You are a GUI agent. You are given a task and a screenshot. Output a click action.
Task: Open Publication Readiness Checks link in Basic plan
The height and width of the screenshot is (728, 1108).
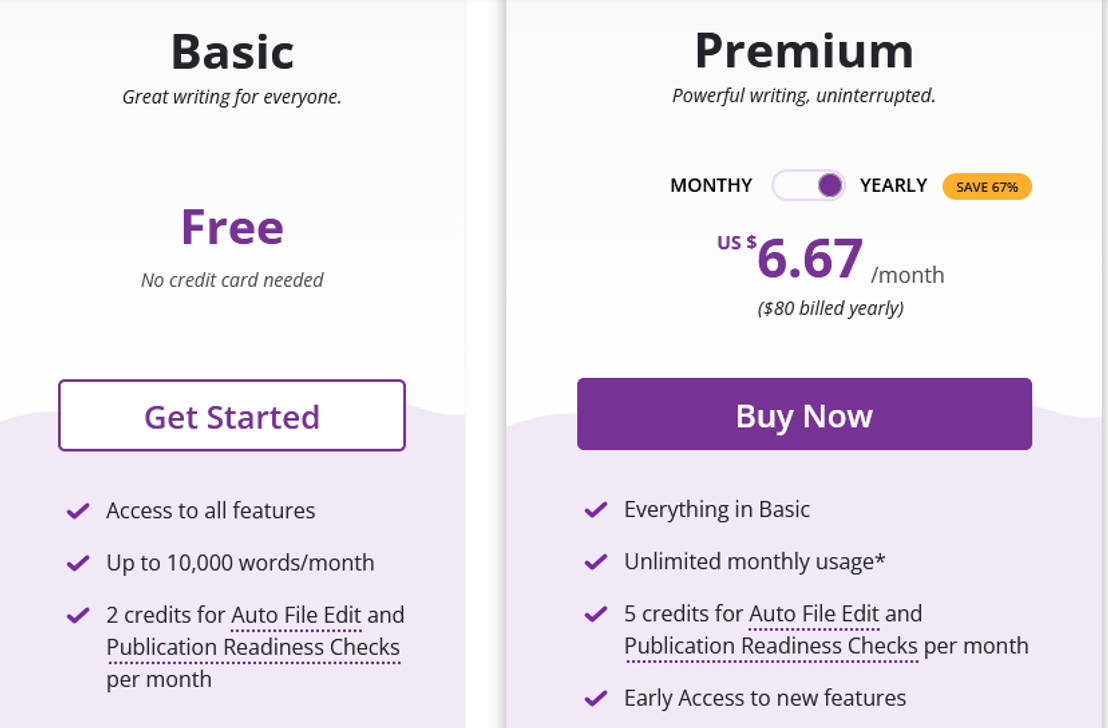[253, 647]
